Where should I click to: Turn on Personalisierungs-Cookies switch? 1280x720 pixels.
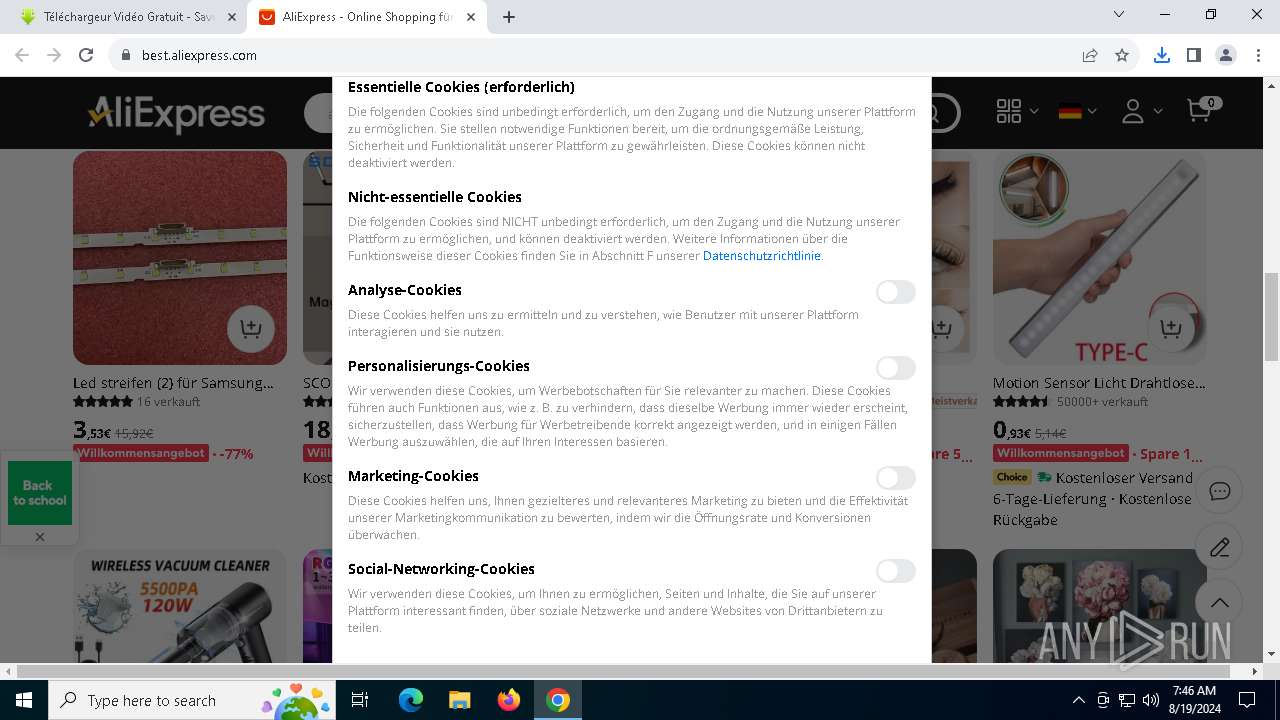(x=896, y=368)
